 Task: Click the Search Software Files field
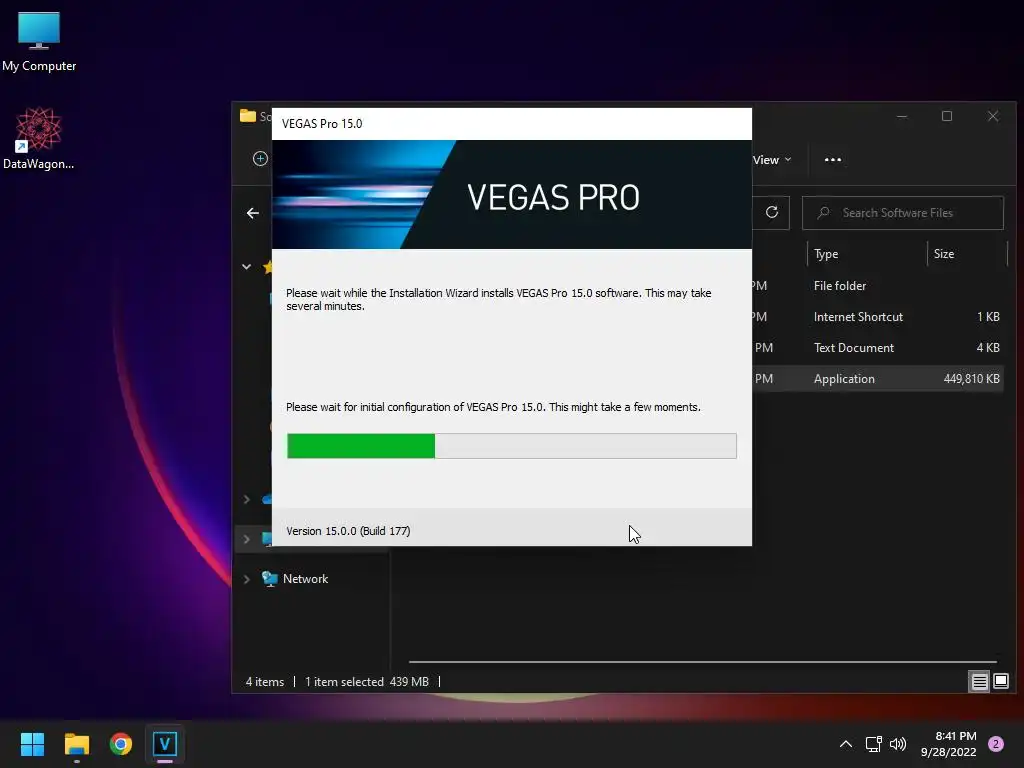pos(903,213)
